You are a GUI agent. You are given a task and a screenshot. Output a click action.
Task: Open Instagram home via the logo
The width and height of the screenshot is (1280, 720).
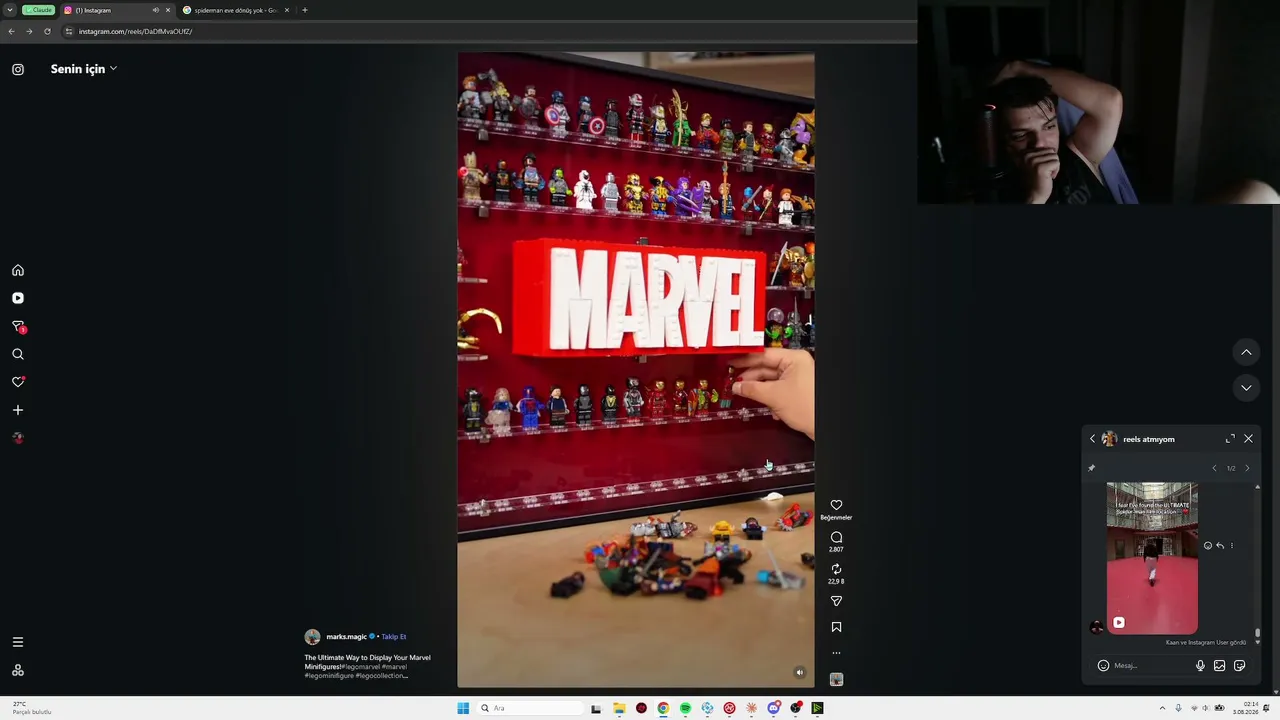coord(18,69)
